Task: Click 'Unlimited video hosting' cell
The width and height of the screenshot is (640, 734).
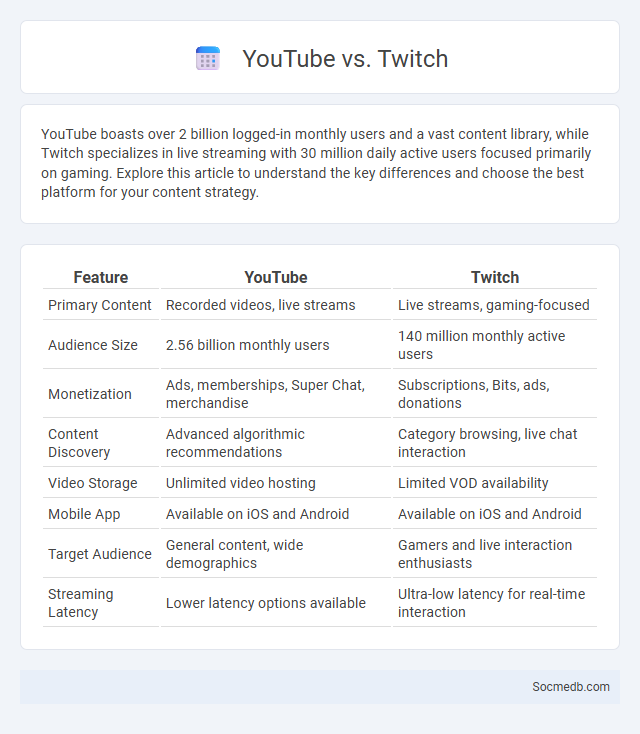Action: click(241, 483)
